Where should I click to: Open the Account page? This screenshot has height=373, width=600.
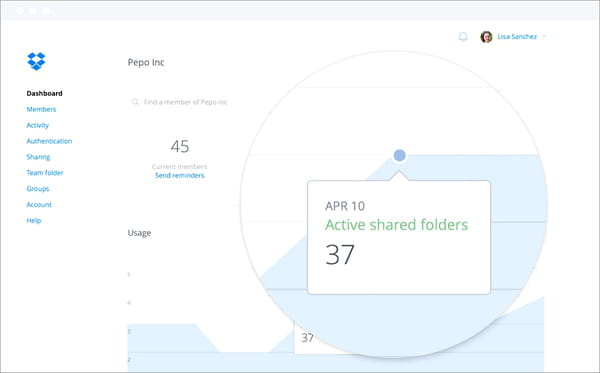click(x=39, y=205)
